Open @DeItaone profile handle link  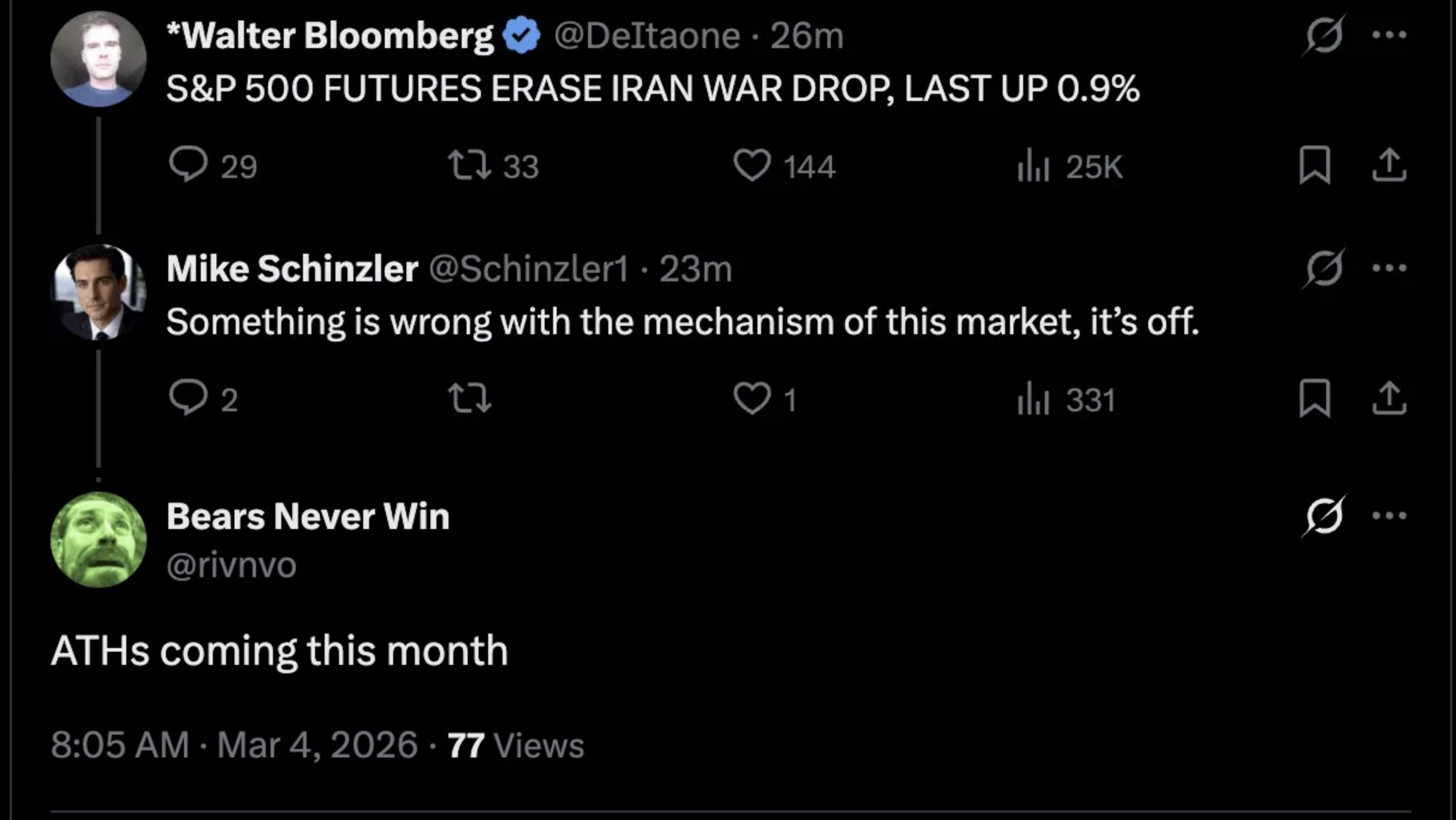pyautogui.click(x=646, y=35)
